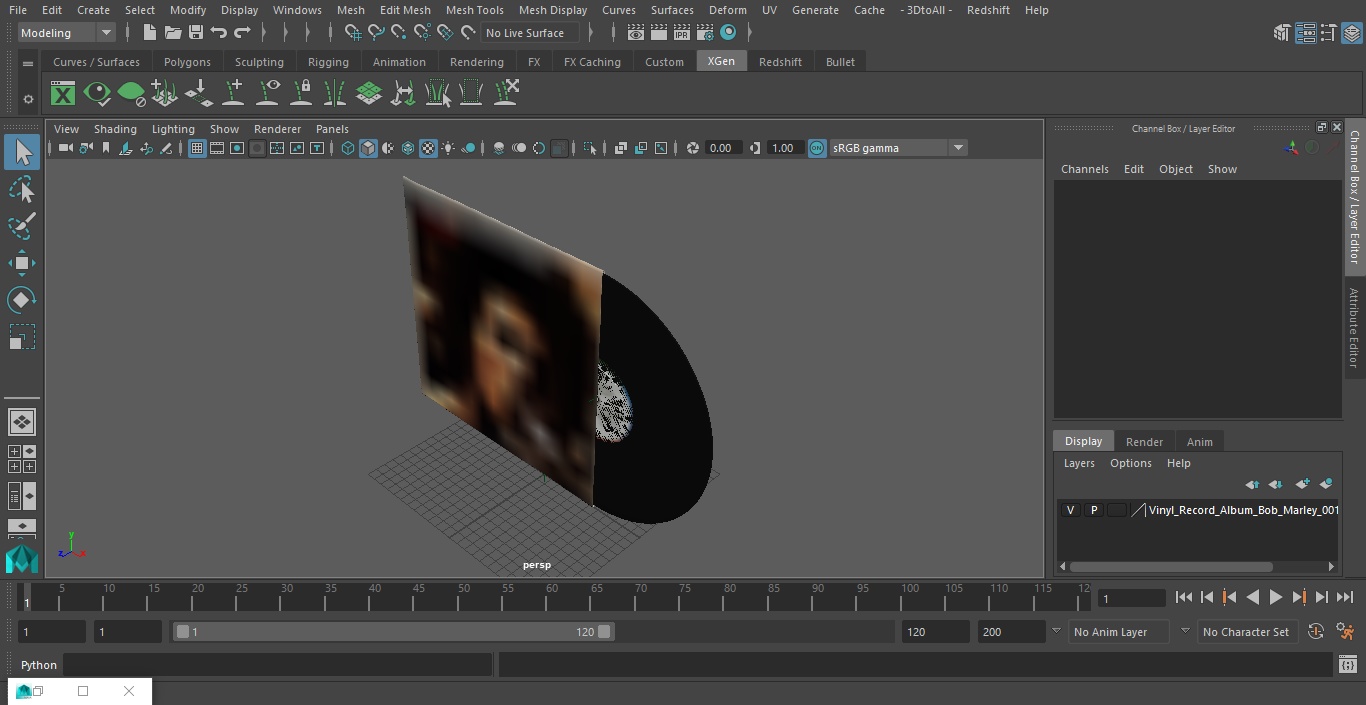The height and width of the screenshot is (705, 1366).
Task: Click the current frame input field
Action: pos(1131,598)
